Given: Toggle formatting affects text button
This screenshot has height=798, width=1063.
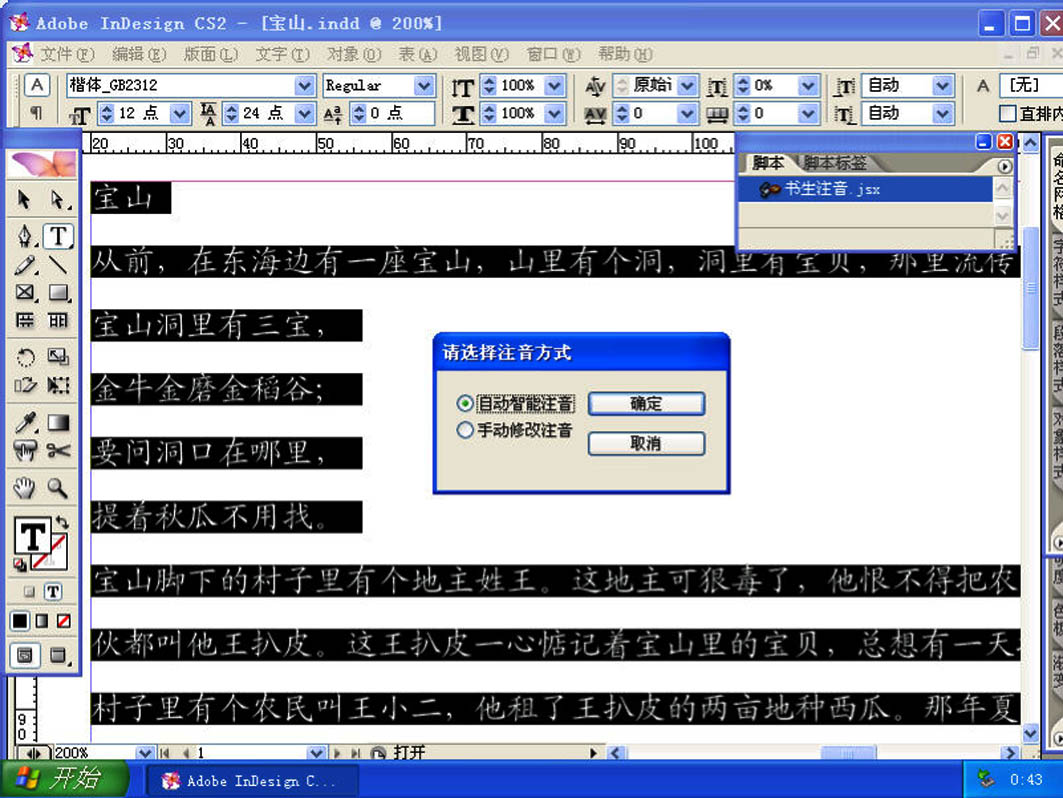Looking at the screenshot, I should pyautogui.click(x=54, y=591).
